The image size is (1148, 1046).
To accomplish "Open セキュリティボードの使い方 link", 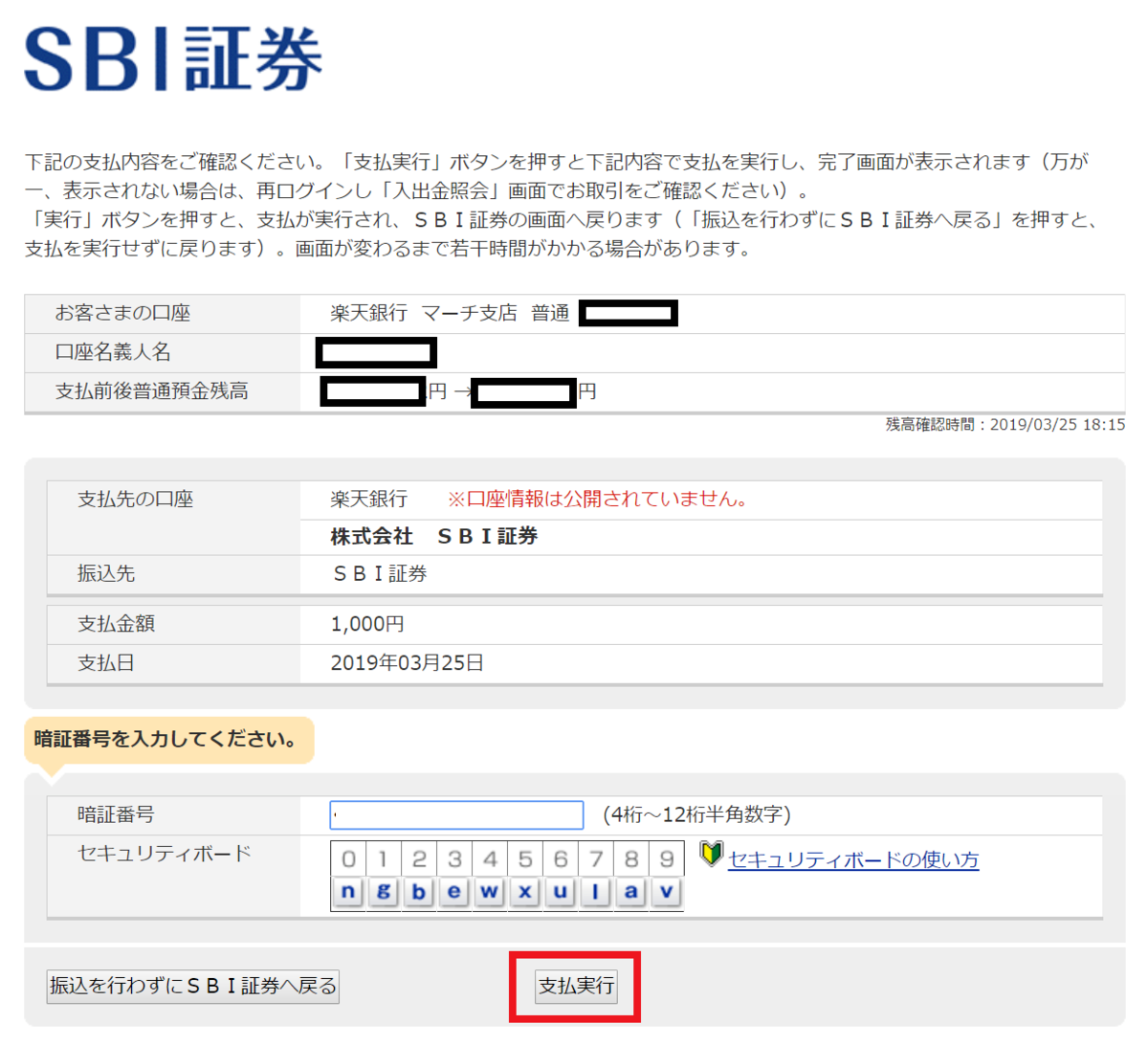I will coord(853,859).
